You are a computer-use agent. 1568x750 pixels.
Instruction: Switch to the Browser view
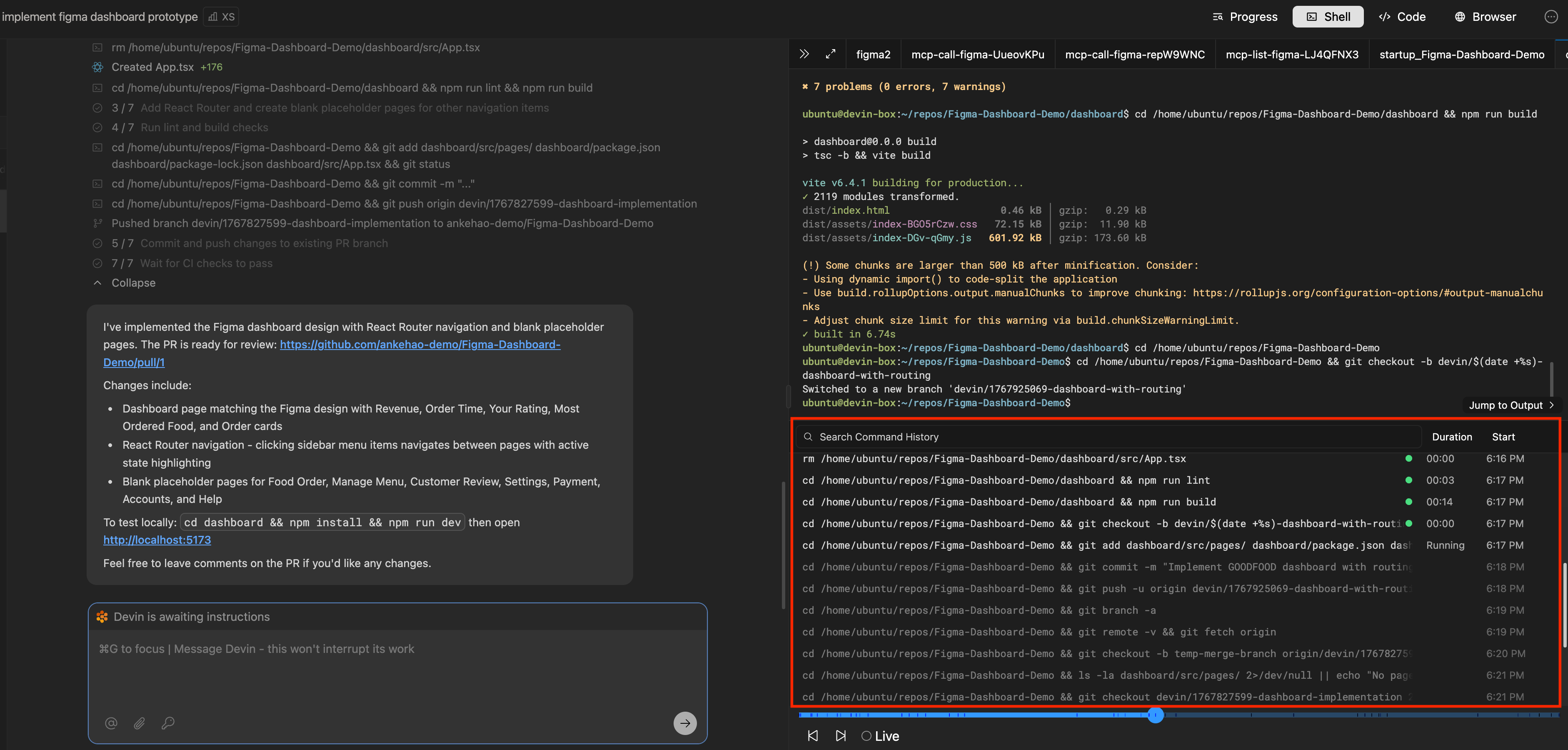pyautogui.click(x=1485, y=16)
